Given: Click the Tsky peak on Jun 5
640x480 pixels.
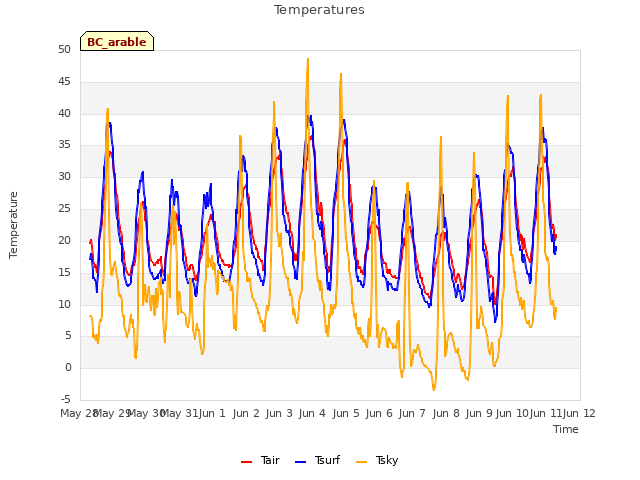Looking at the screenshot, I should pos(341,74).
